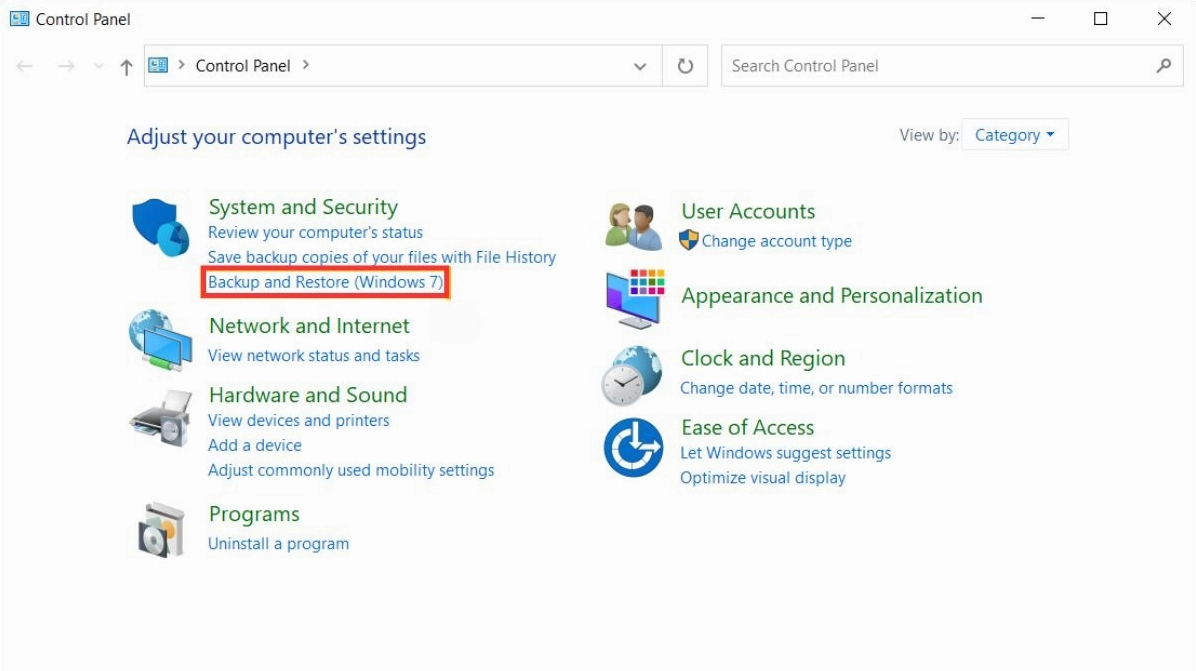Click the Programs disc icon
This screenshot has width=1196, height=671.
[x=163, y=527]
